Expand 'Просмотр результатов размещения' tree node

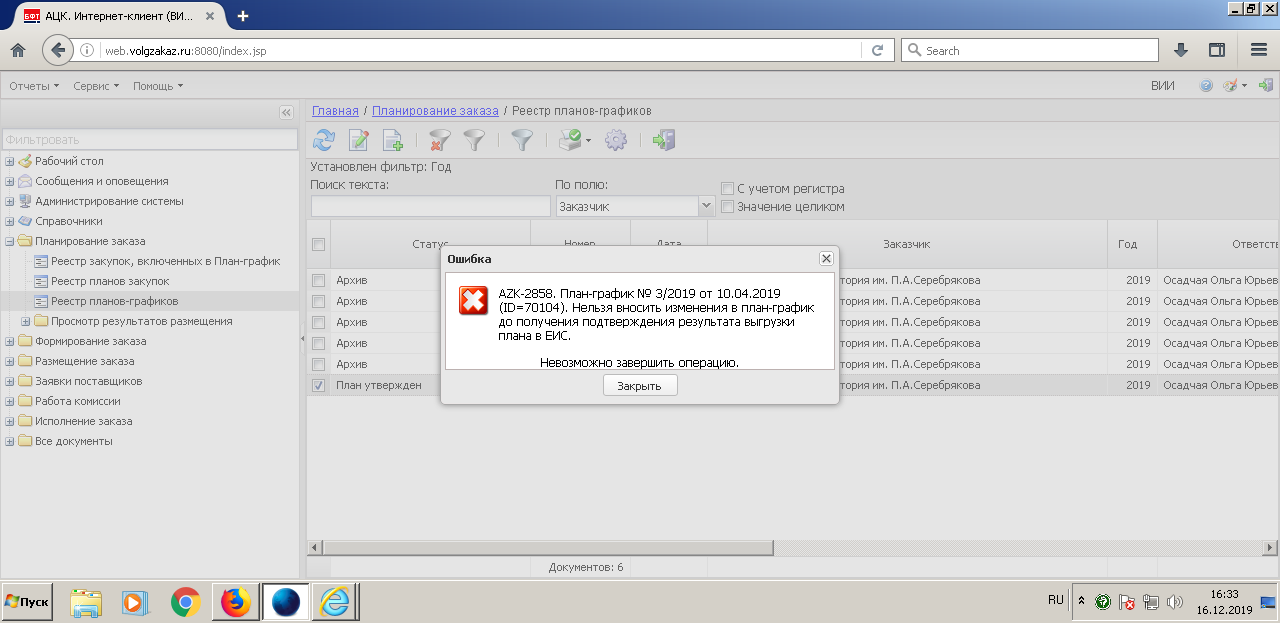[26, 321]
